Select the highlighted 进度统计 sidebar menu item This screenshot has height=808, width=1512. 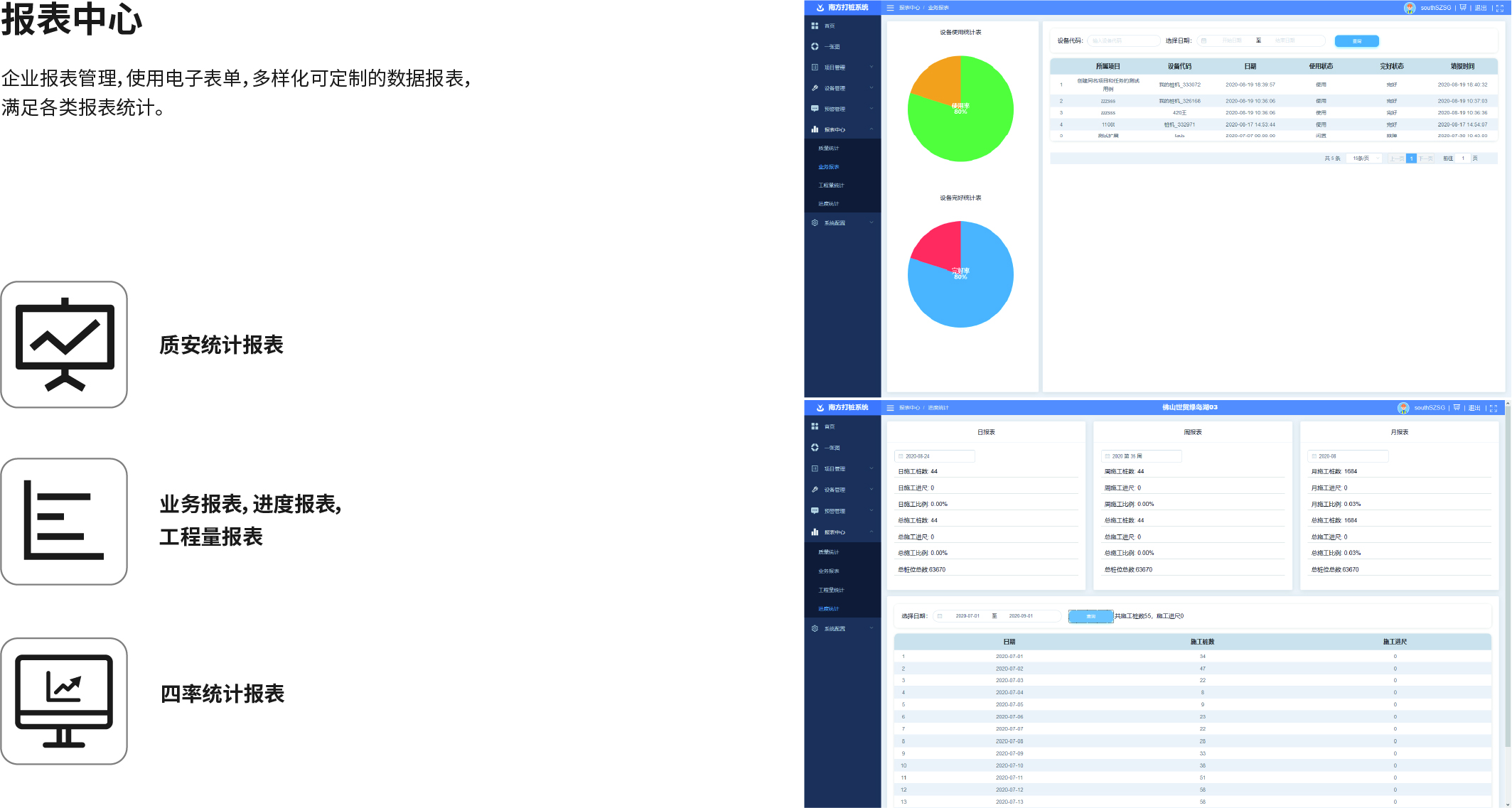[829, 609]
